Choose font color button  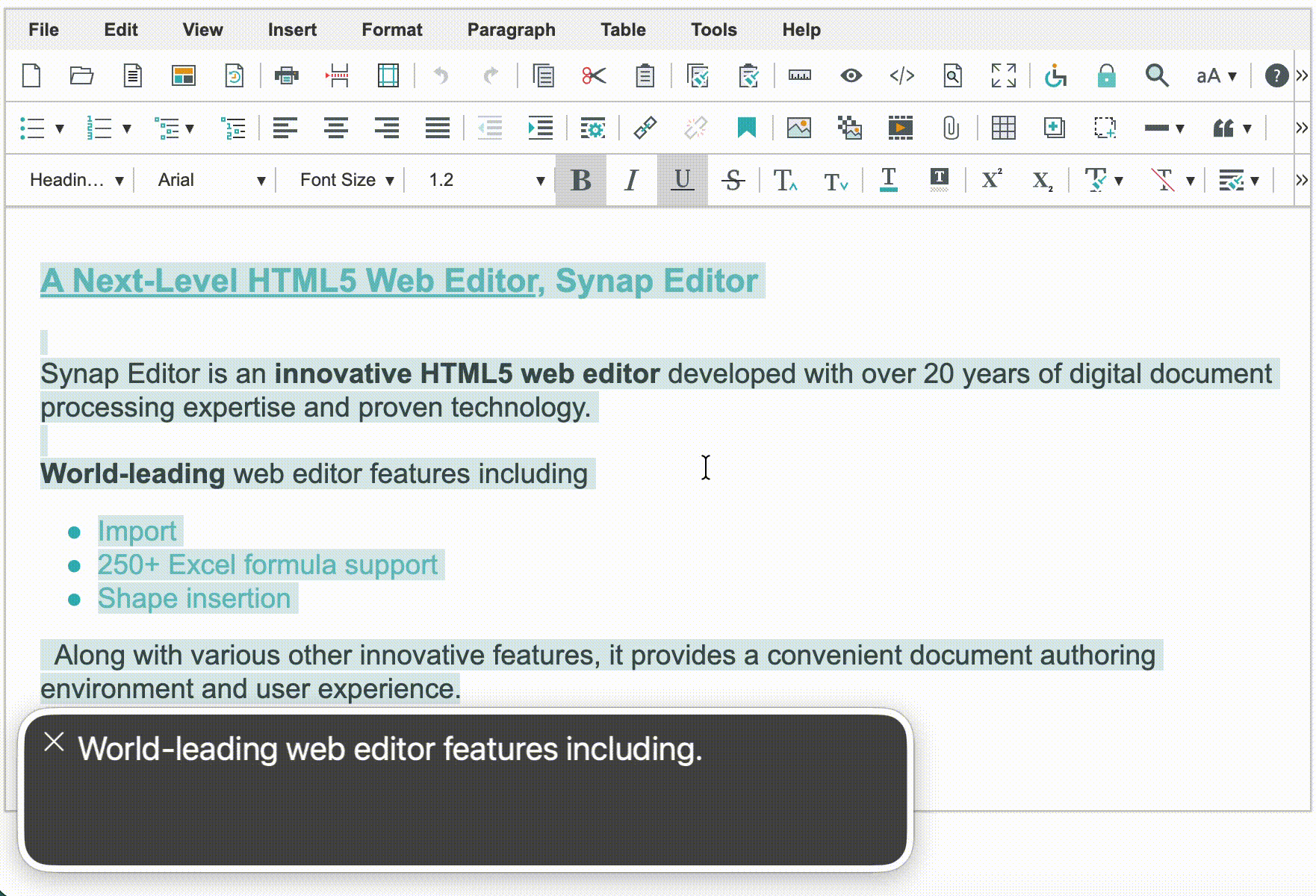coord(888,180)
